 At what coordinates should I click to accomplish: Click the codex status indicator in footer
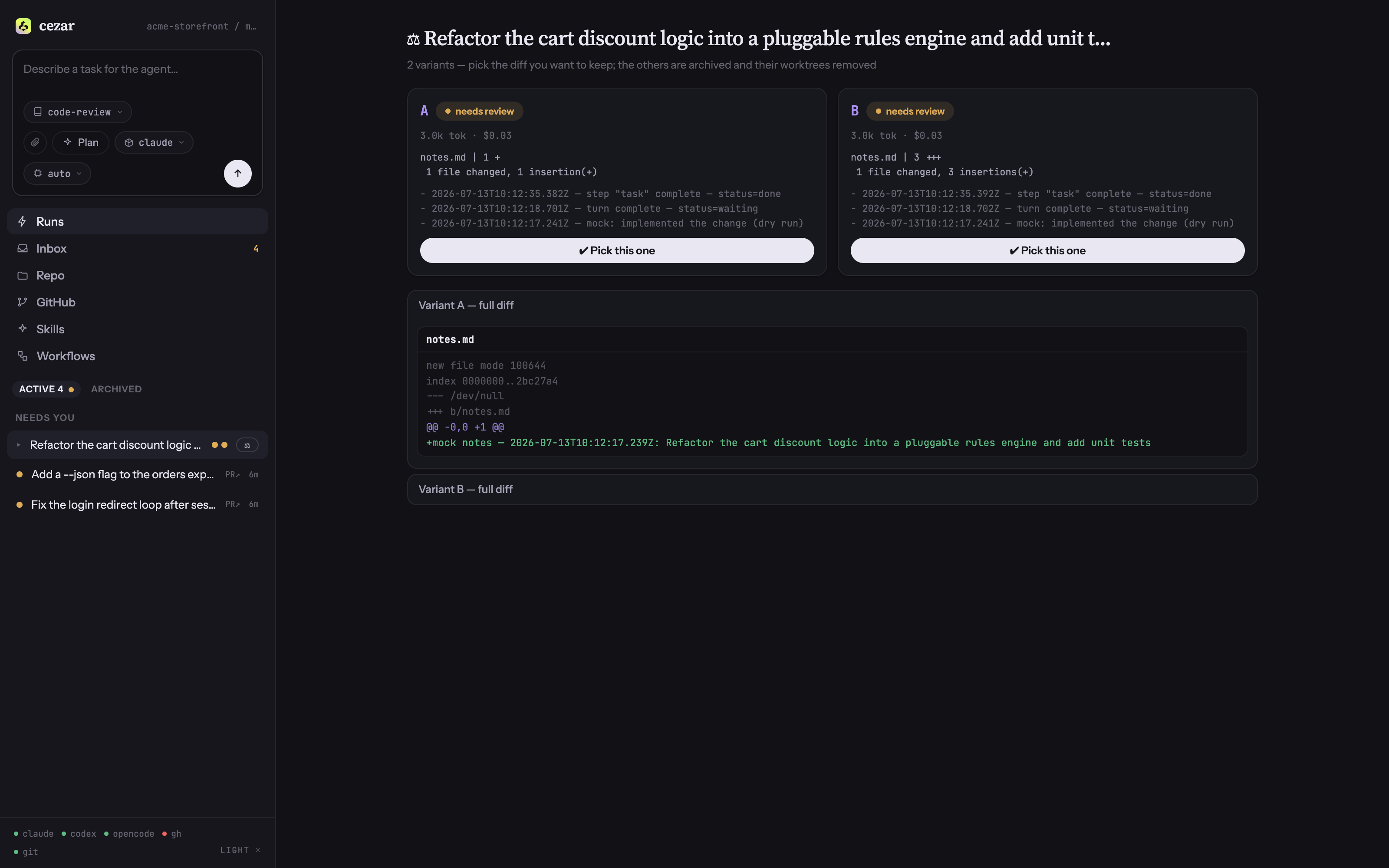click(x=79, y=834)
